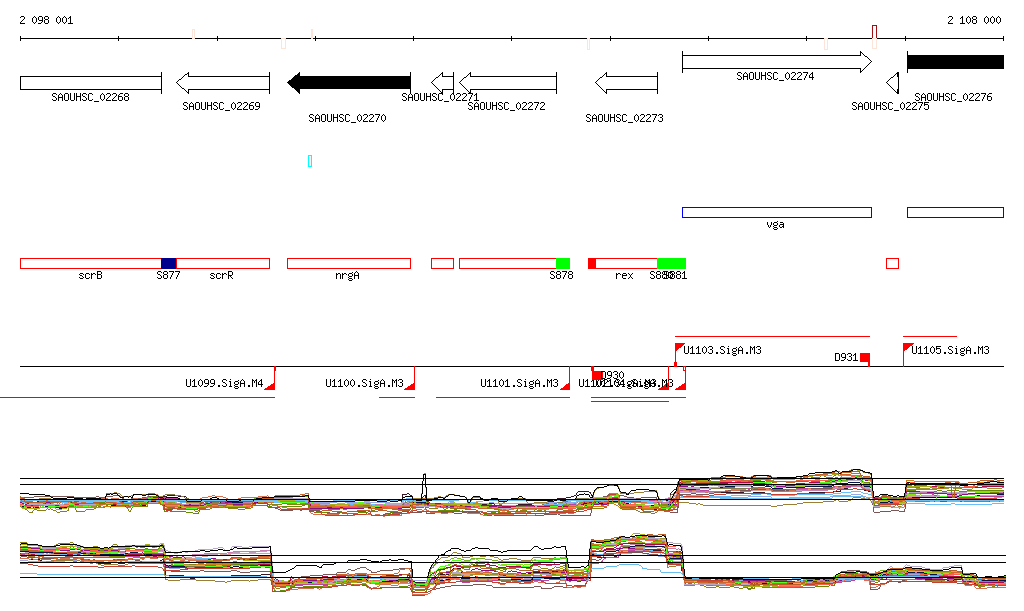The height and width of the screenshot is (611, 1024).
Task: Click the tall red marker on ruler
Action: pos(874,33)
